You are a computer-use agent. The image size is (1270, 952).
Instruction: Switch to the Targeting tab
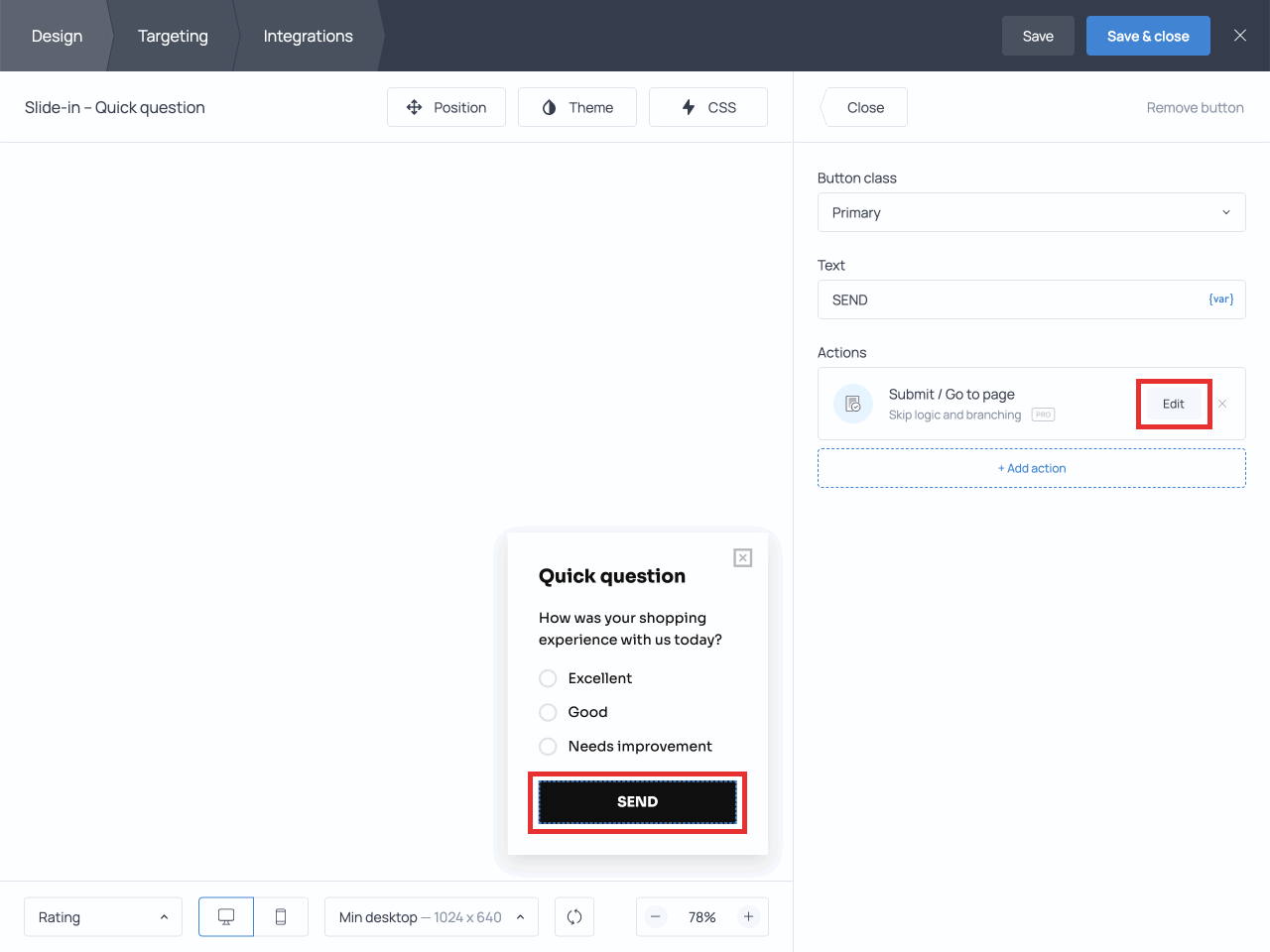pyautogui.click(x=173, y=36)
